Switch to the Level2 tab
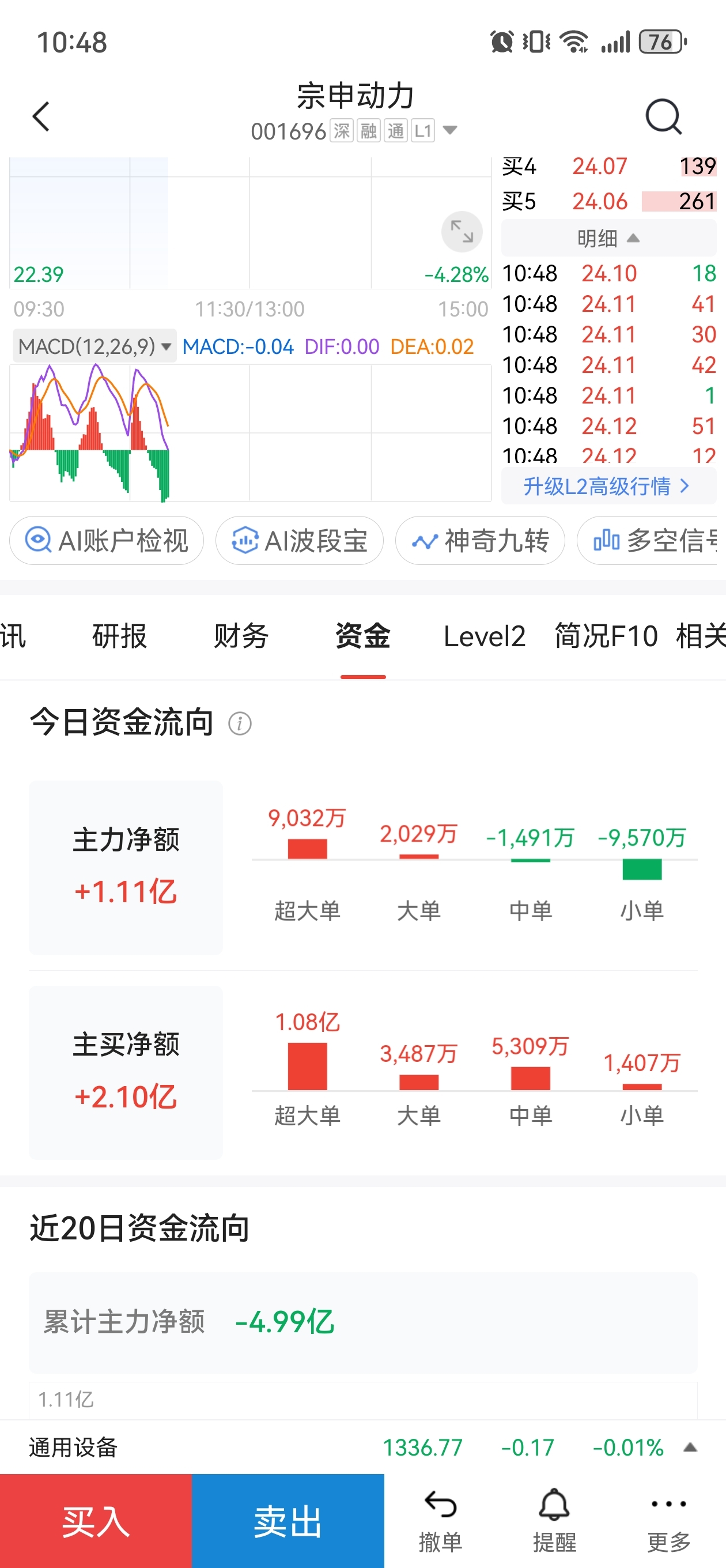Viewport: 726px width, 1568px height. [485, 636]
